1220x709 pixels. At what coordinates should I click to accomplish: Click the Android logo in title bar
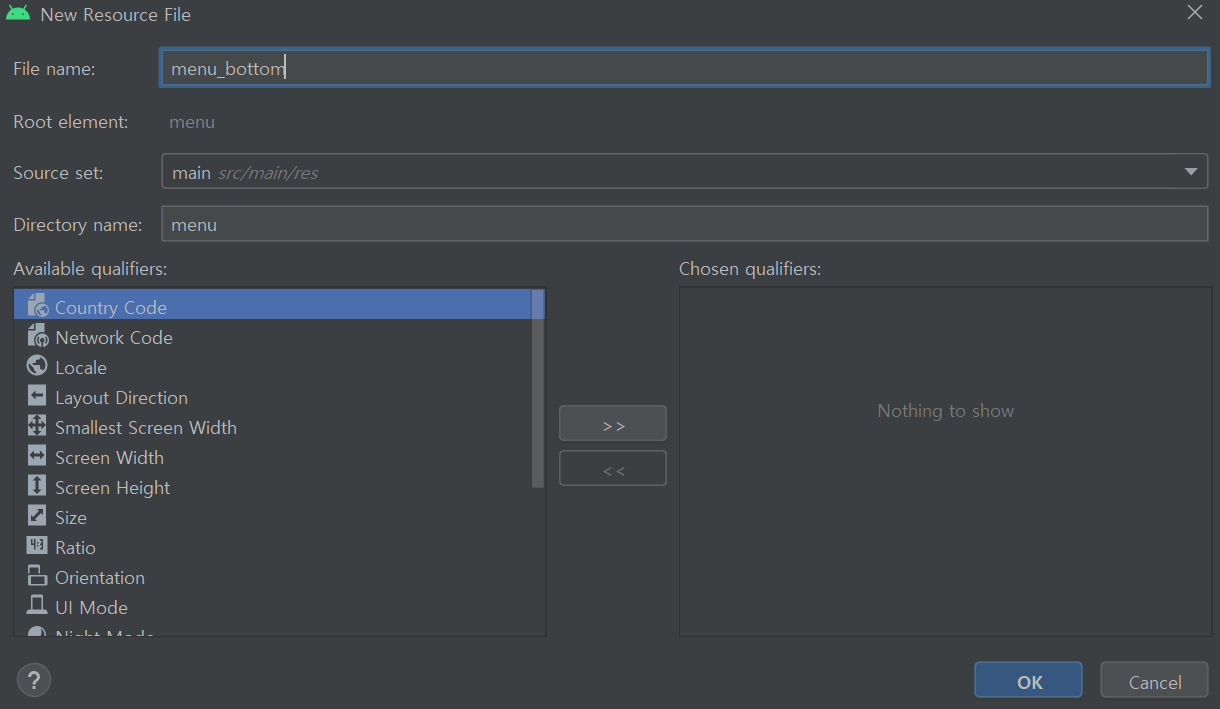click(x=18, y=14)
